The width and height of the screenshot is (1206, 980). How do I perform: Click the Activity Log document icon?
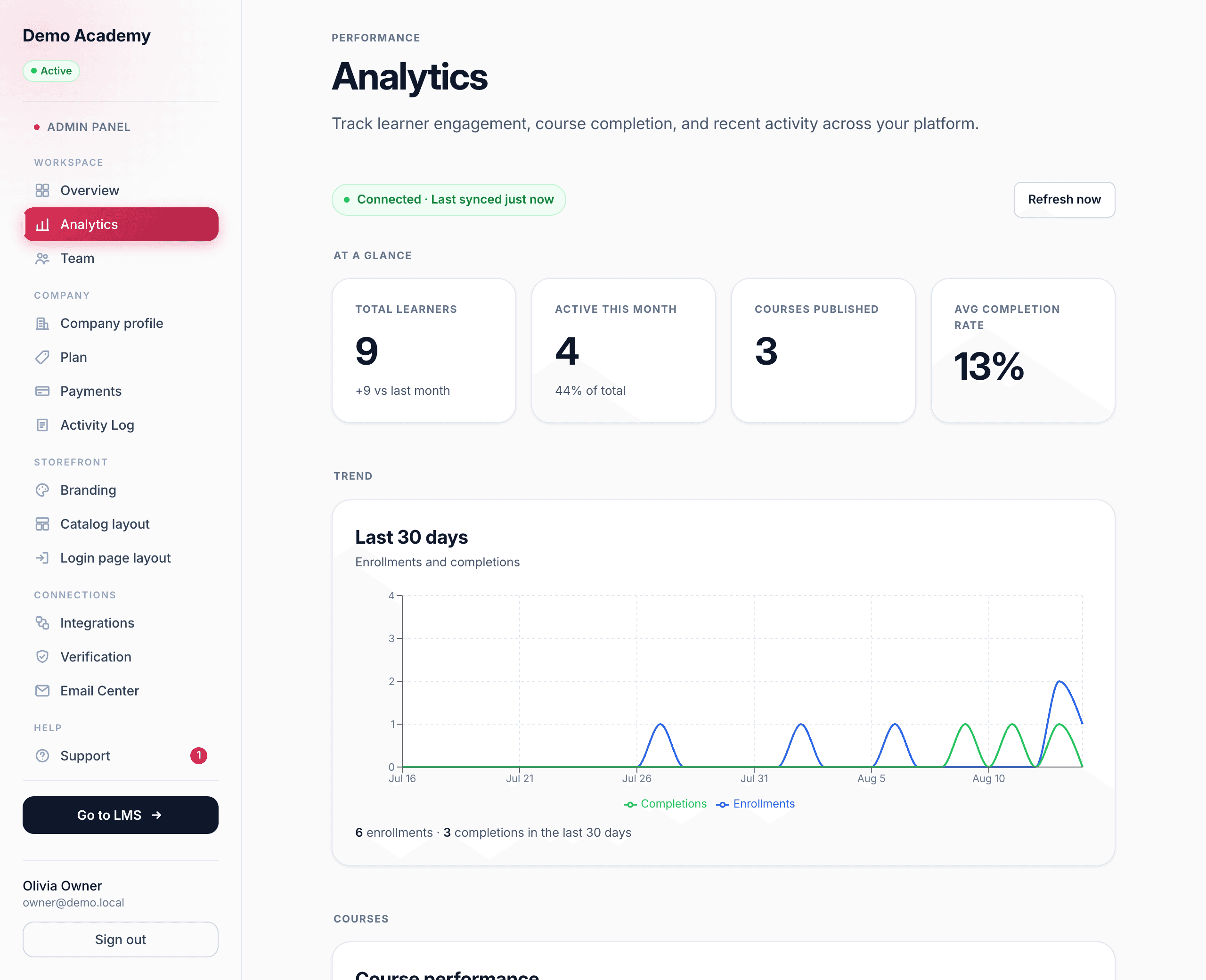[42, 425]
